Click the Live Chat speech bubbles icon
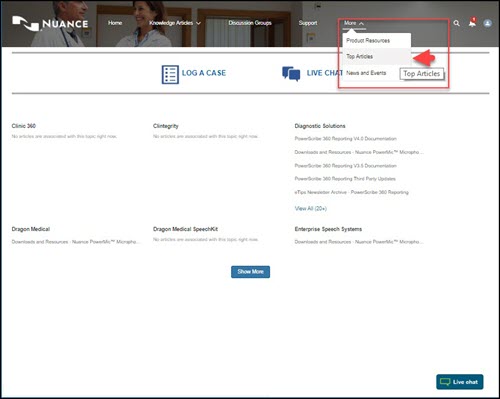Image resolution: width=500 pixels, height=399 pixels. (x=291, y=73)
